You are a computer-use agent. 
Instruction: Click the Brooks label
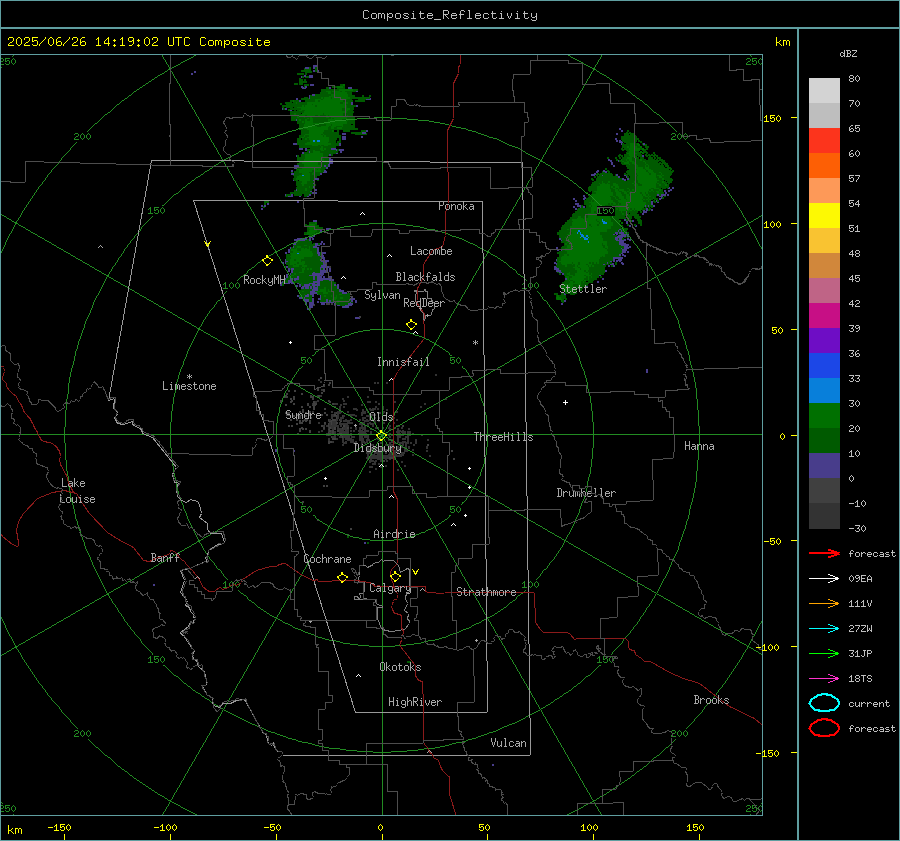(711, 700)
